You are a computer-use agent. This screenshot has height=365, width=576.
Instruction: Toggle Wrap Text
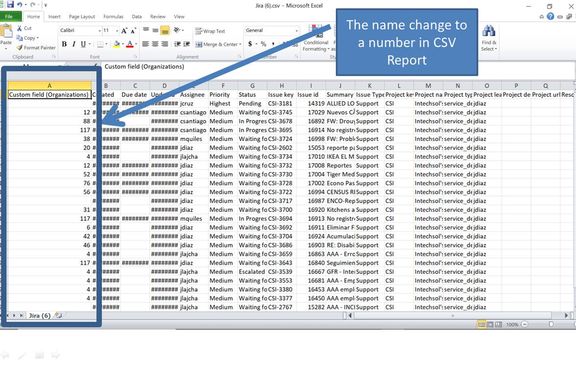point(210,31)
